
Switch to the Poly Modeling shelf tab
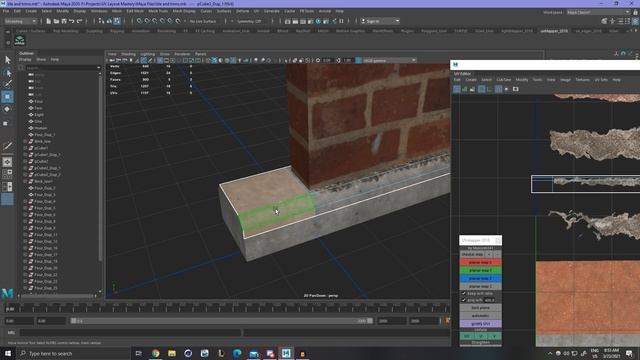pyautogui.click(x=65, y=31)
